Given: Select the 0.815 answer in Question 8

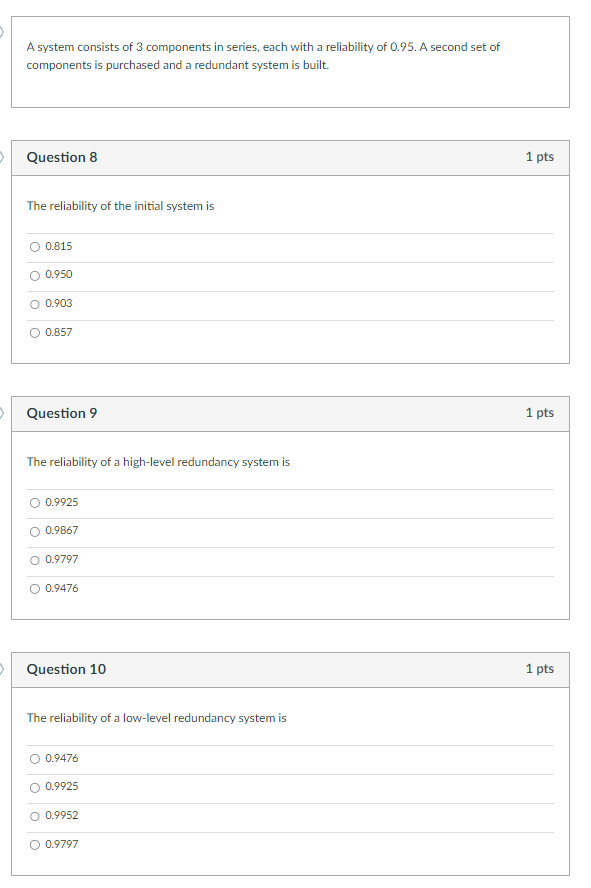Looking at the screenshot, I should click(x=34, y=246).
